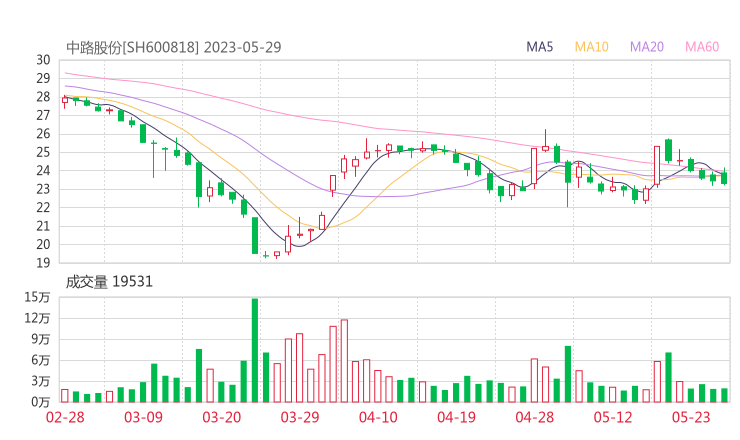Viewport: 740px width, 440px height.
Task: Click the MA60 legend label
Action: tap(702, 47)
